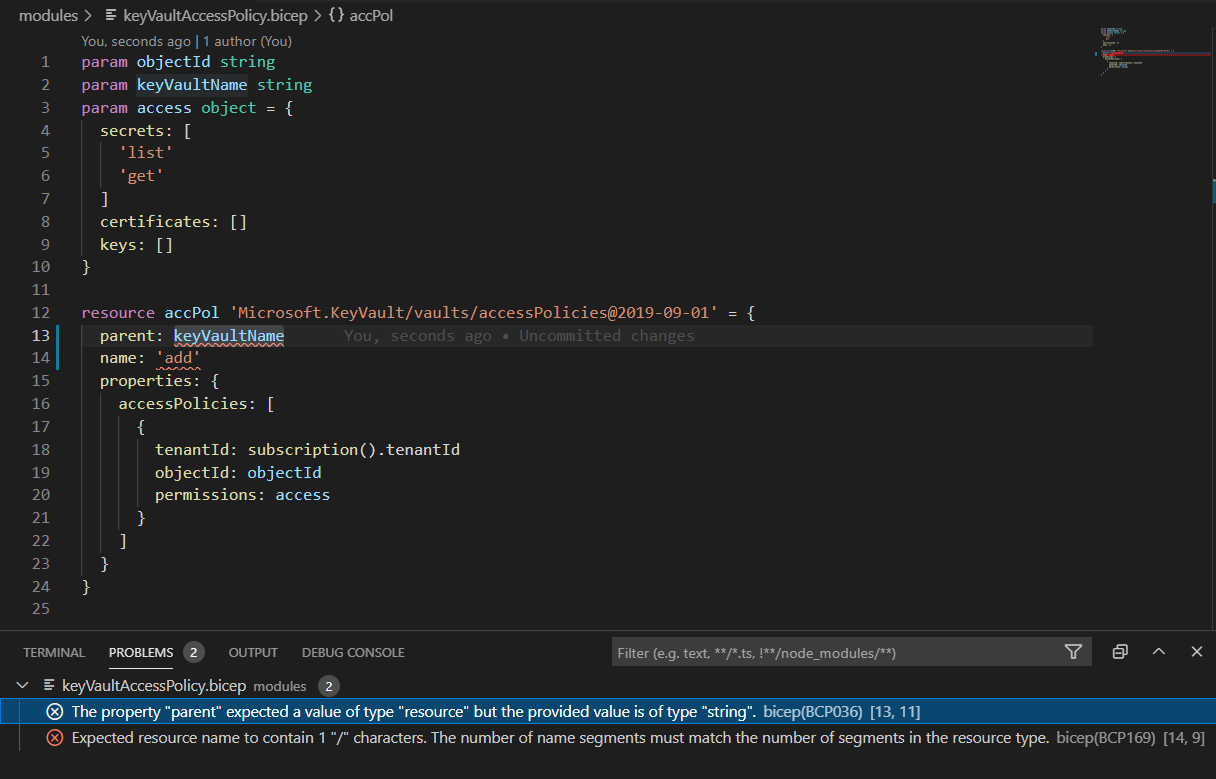The image size is (1216, 779).
Task: Click the underlined 'add' string on line 14
Action: (178, 358)
